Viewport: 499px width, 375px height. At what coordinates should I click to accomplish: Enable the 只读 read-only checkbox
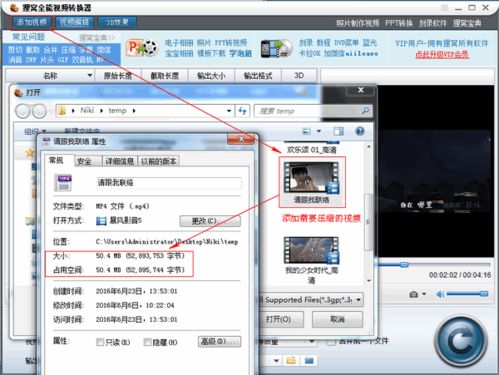tap(100, 342)
